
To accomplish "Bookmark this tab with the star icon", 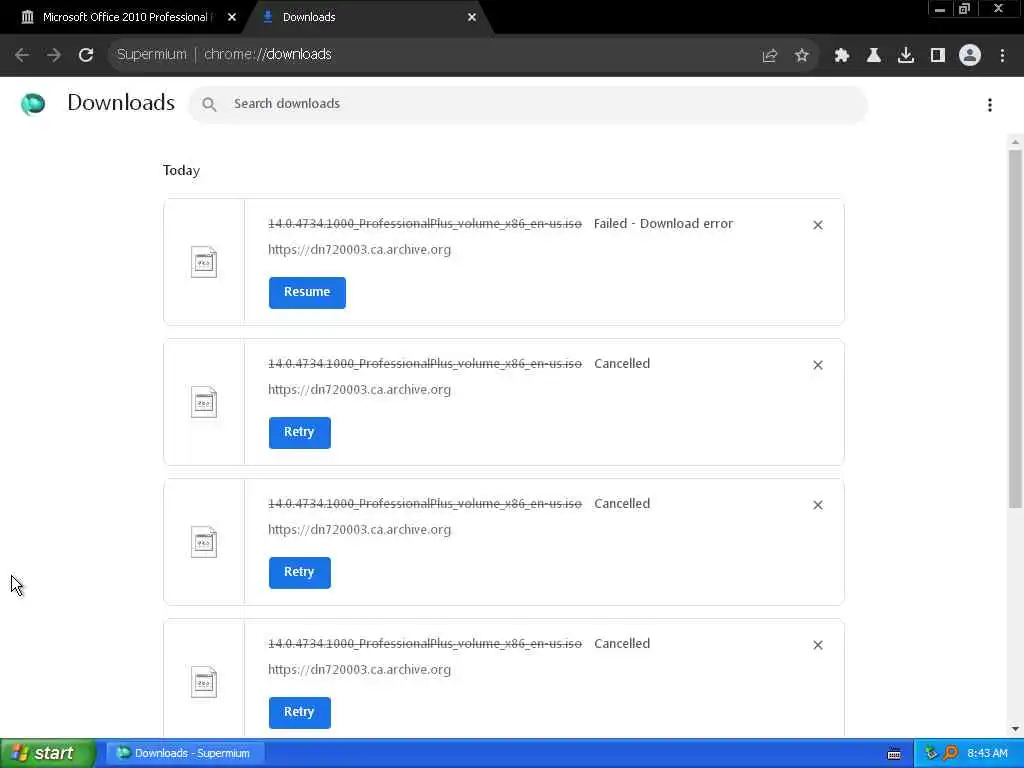I will pos(802,56).
